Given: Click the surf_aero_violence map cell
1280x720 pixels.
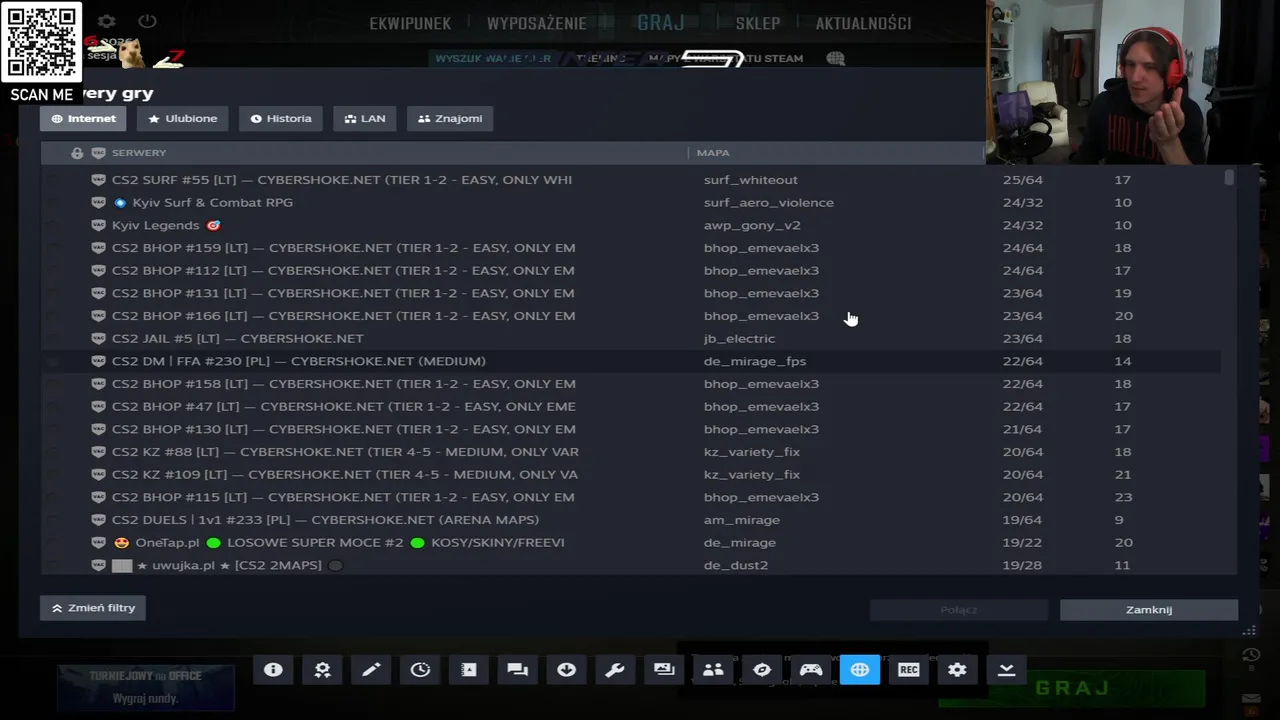Looking at the screenshot, I should 768,202.
